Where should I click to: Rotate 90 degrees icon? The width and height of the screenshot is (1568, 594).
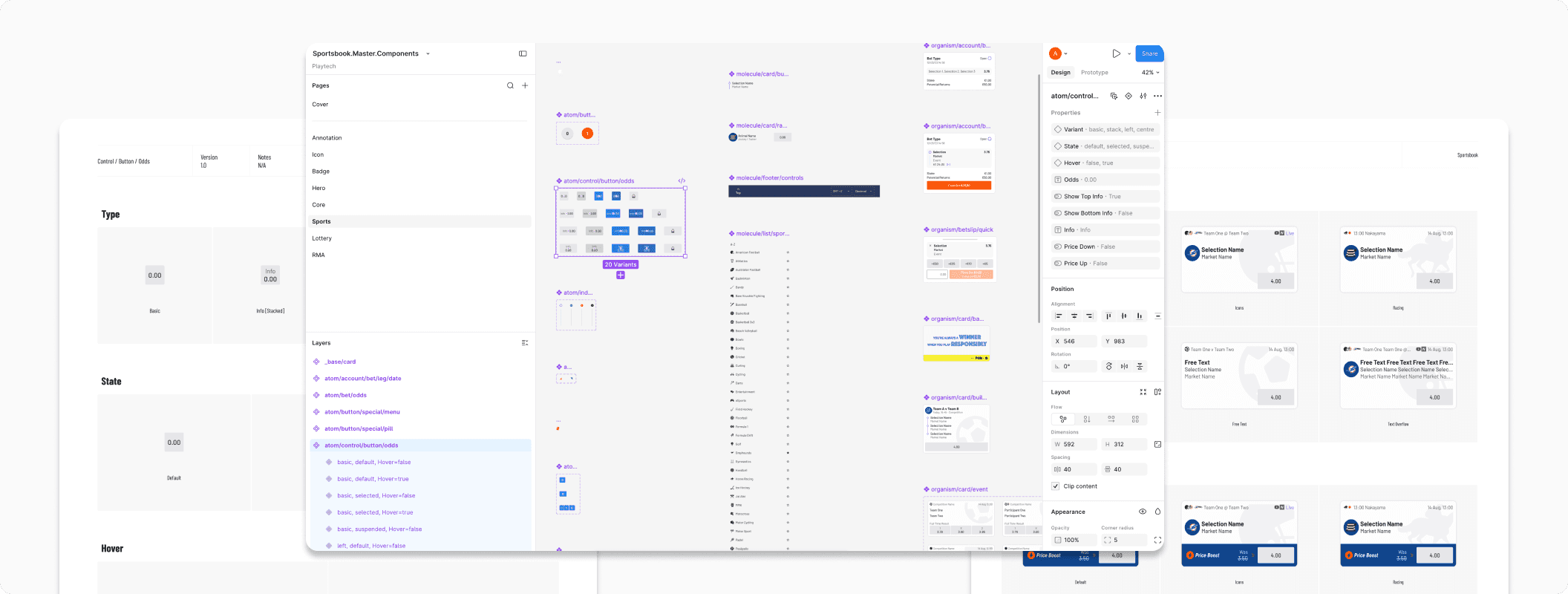point(1109,366)
